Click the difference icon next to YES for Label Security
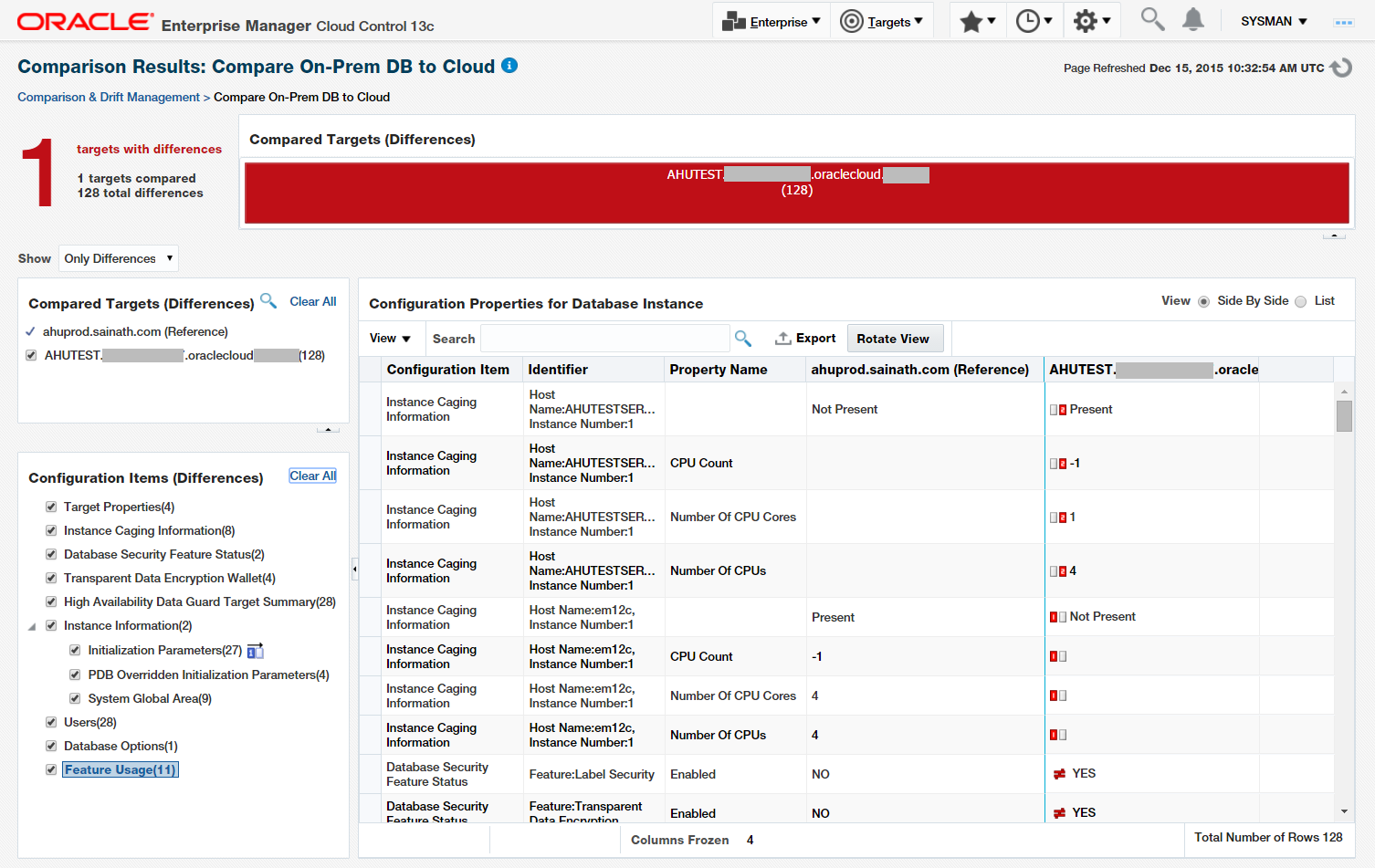Screen dimensions: 1375x868 (x=1060, y=774)
